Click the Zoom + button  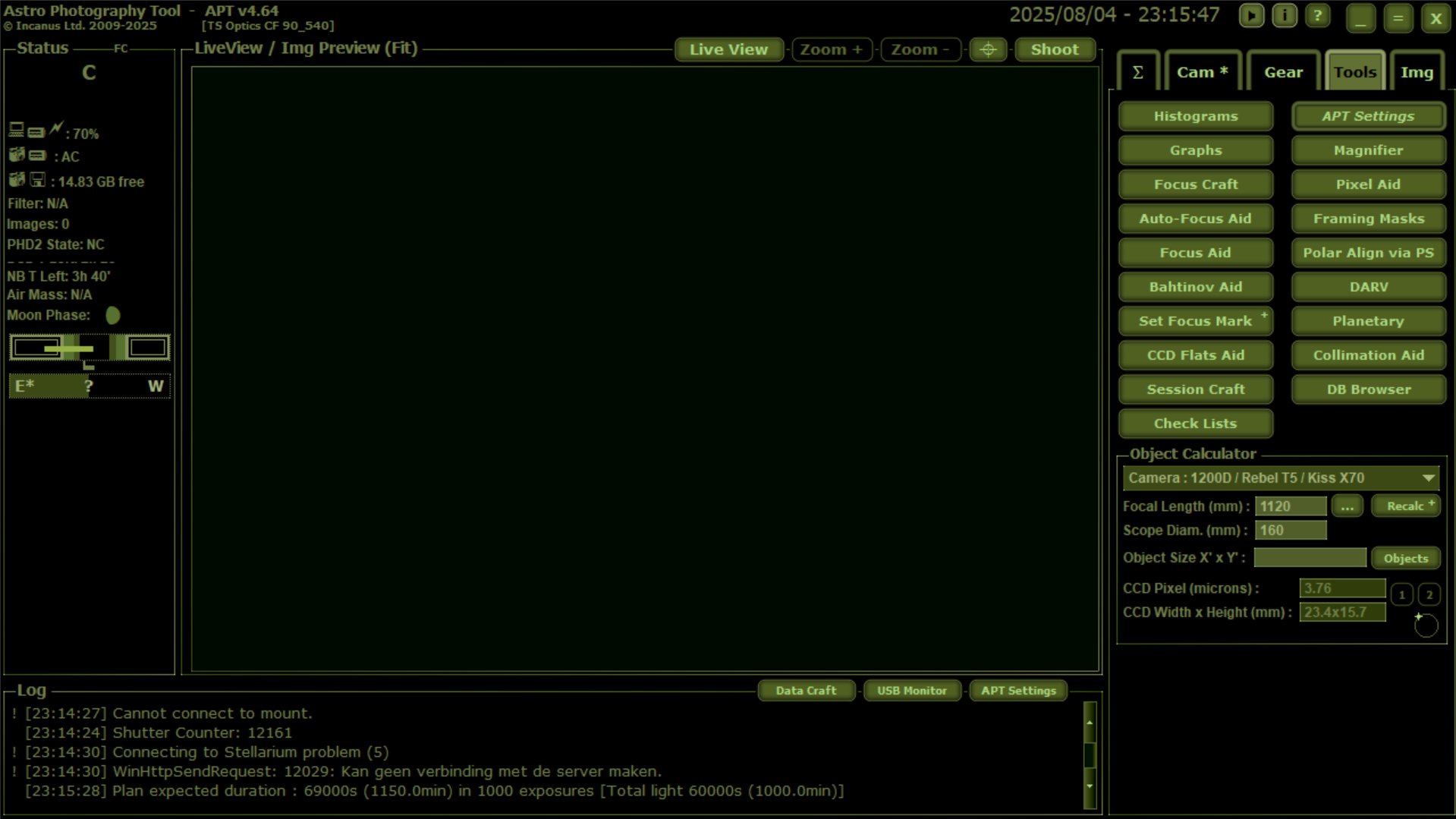pos(832,49)
